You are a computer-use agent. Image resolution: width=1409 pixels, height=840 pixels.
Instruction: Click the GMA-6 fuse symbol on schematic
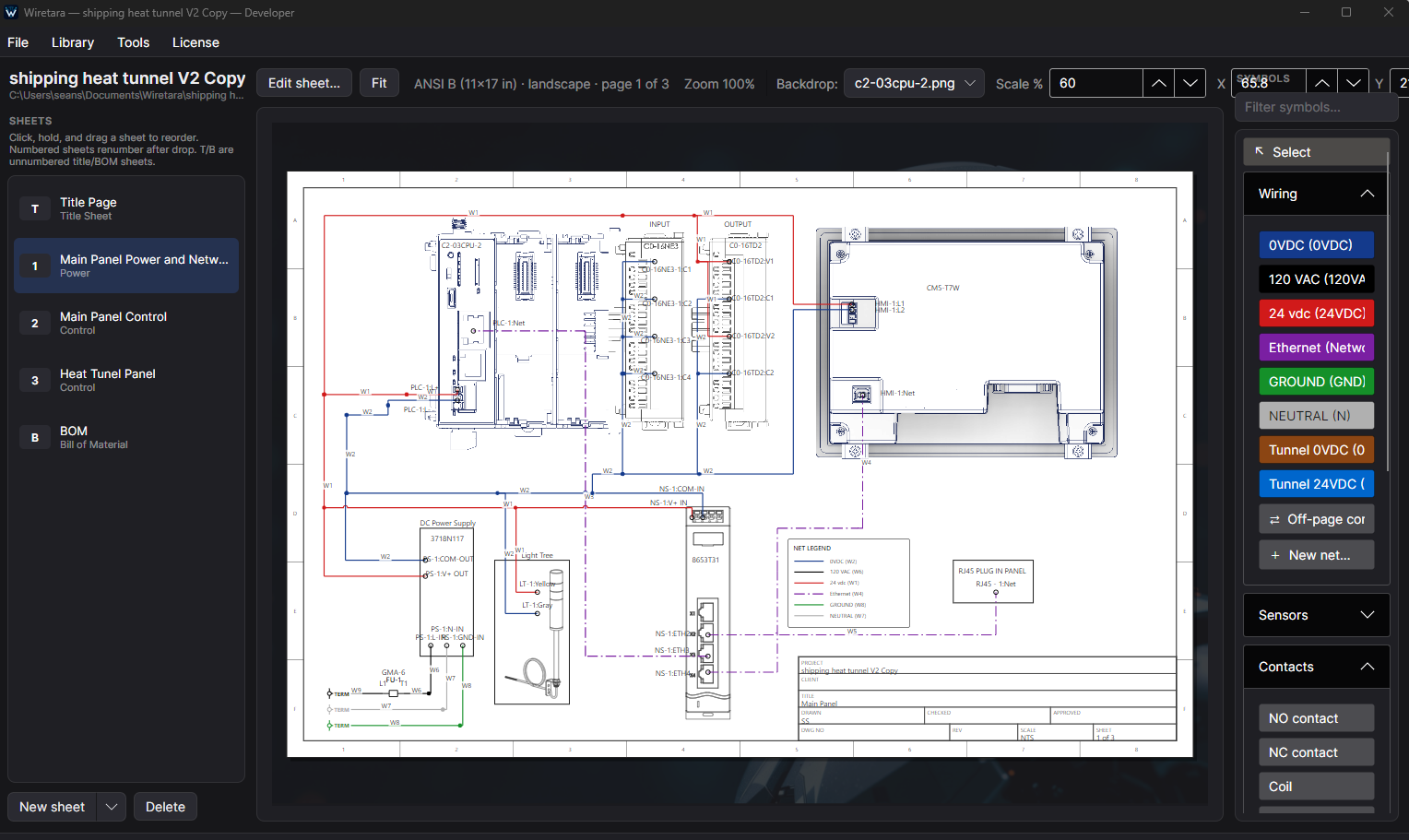click(x=393, y=692)
